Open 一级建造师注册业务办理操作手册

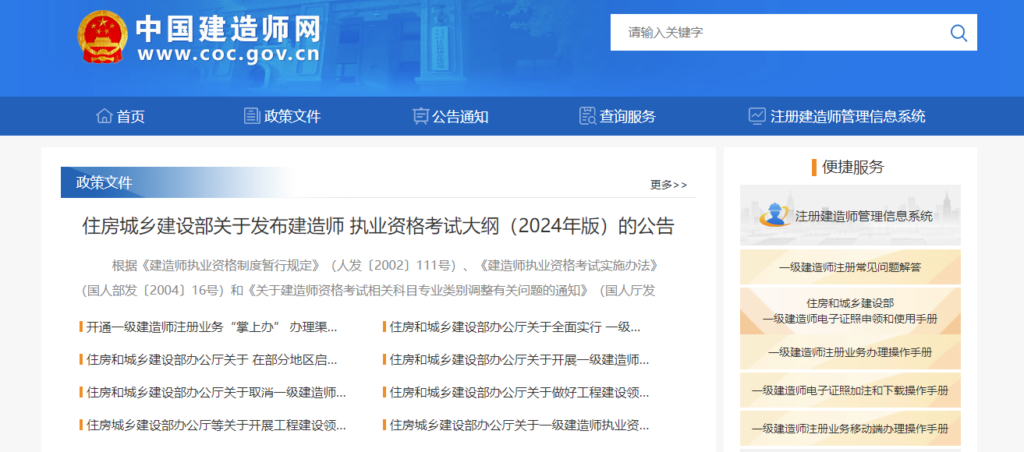pos(850,352)
